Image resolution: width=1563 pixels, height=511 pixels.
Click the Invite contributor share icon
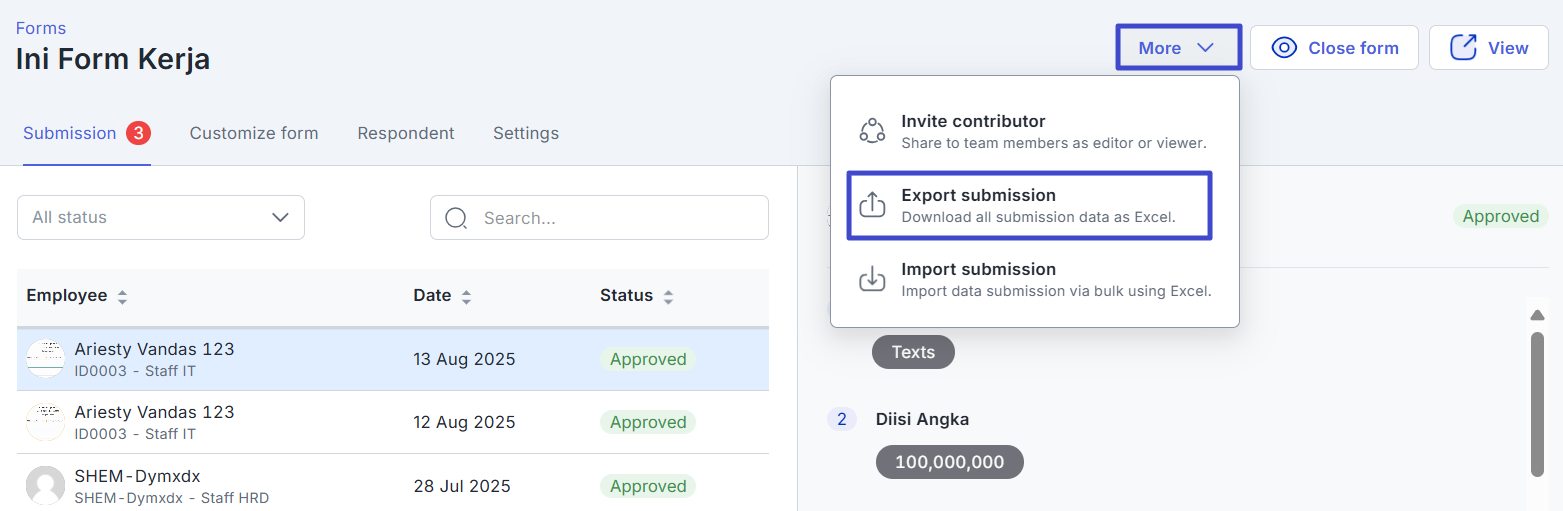[872, 131]
